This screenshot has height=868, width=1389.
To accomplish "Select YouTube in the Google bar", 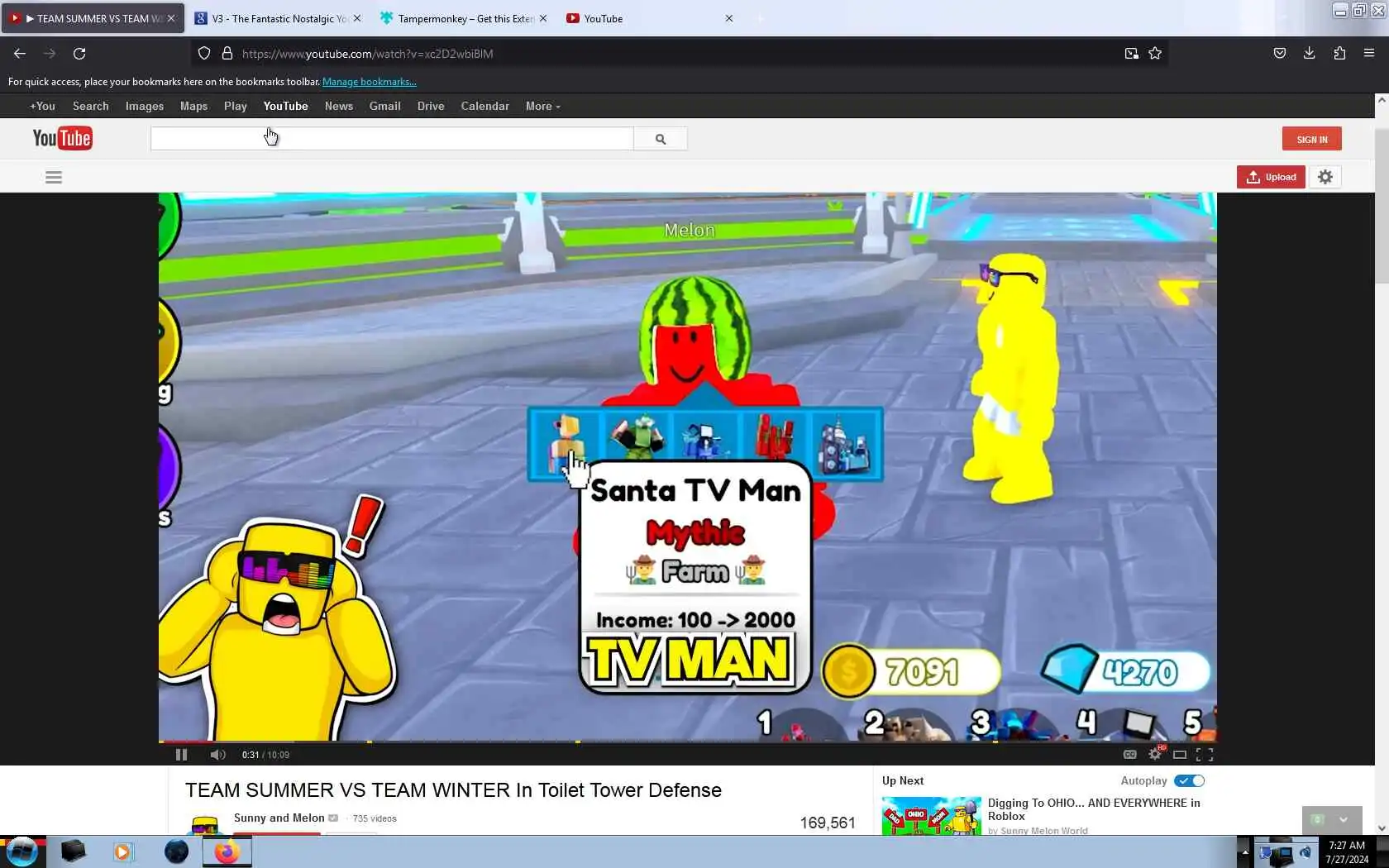I will tap(285, 106).
